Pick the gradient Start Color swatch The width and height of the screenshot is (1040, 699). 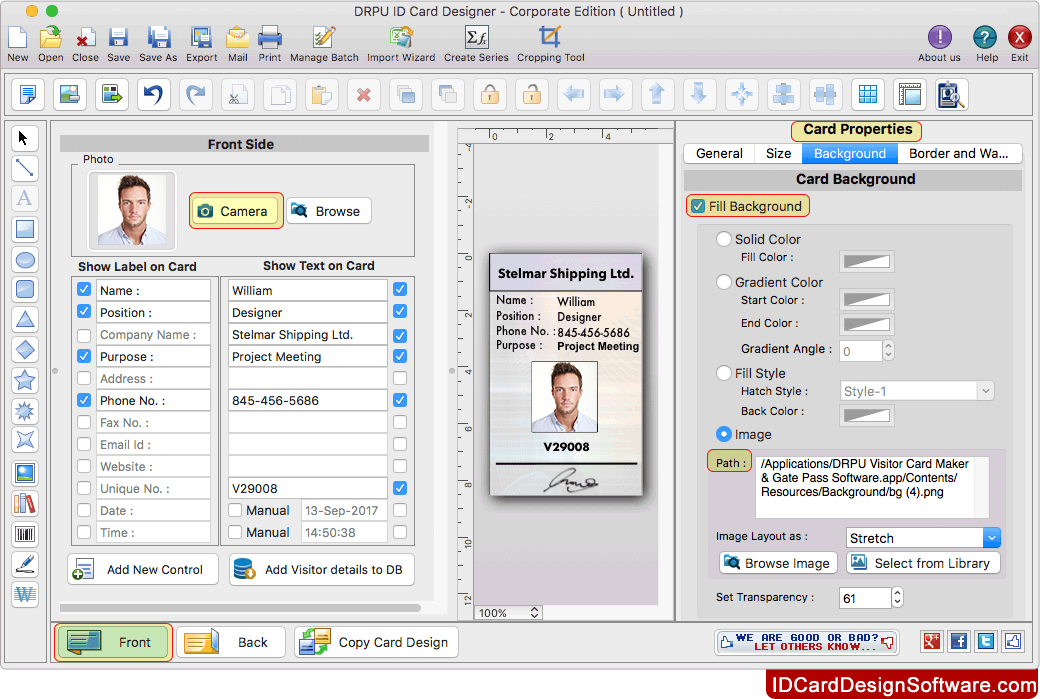[x=866, y=300]
